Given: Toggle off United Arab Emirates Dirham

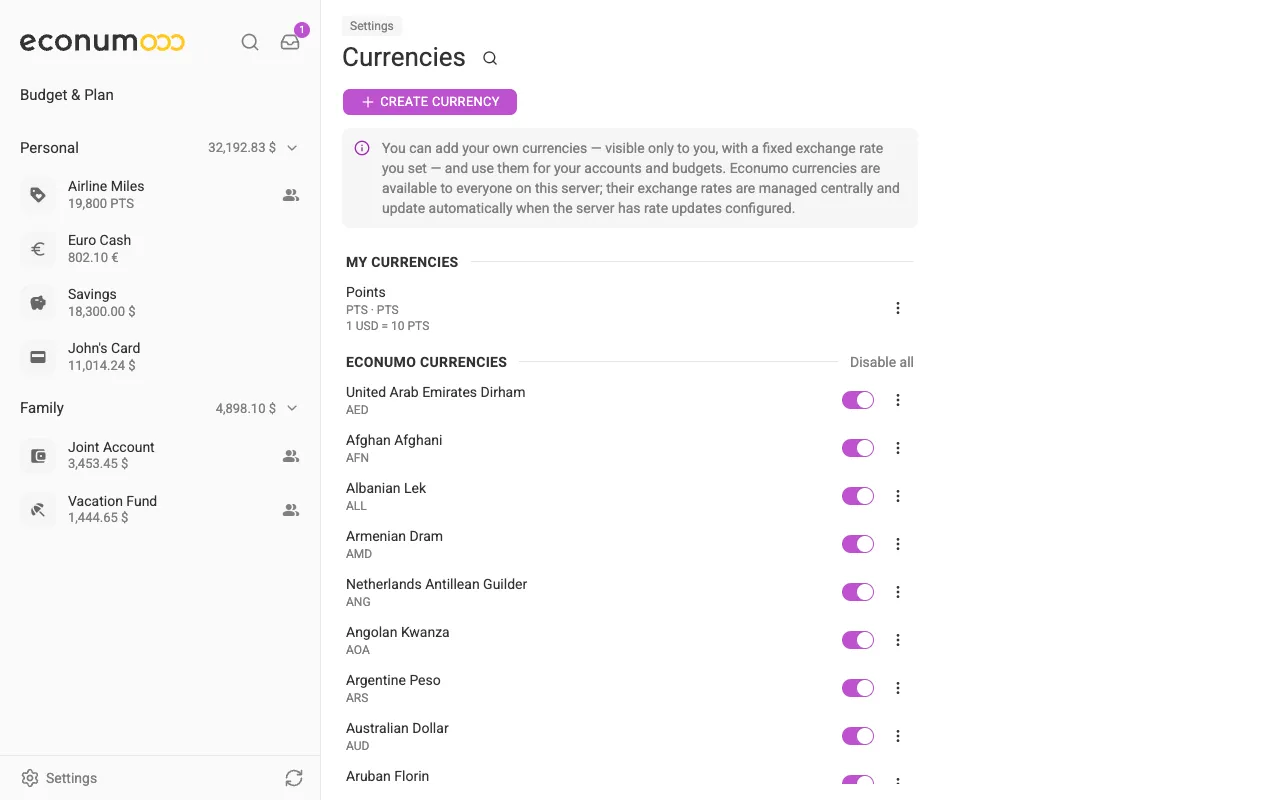Looking at the screenshot, I should (858, 400).
